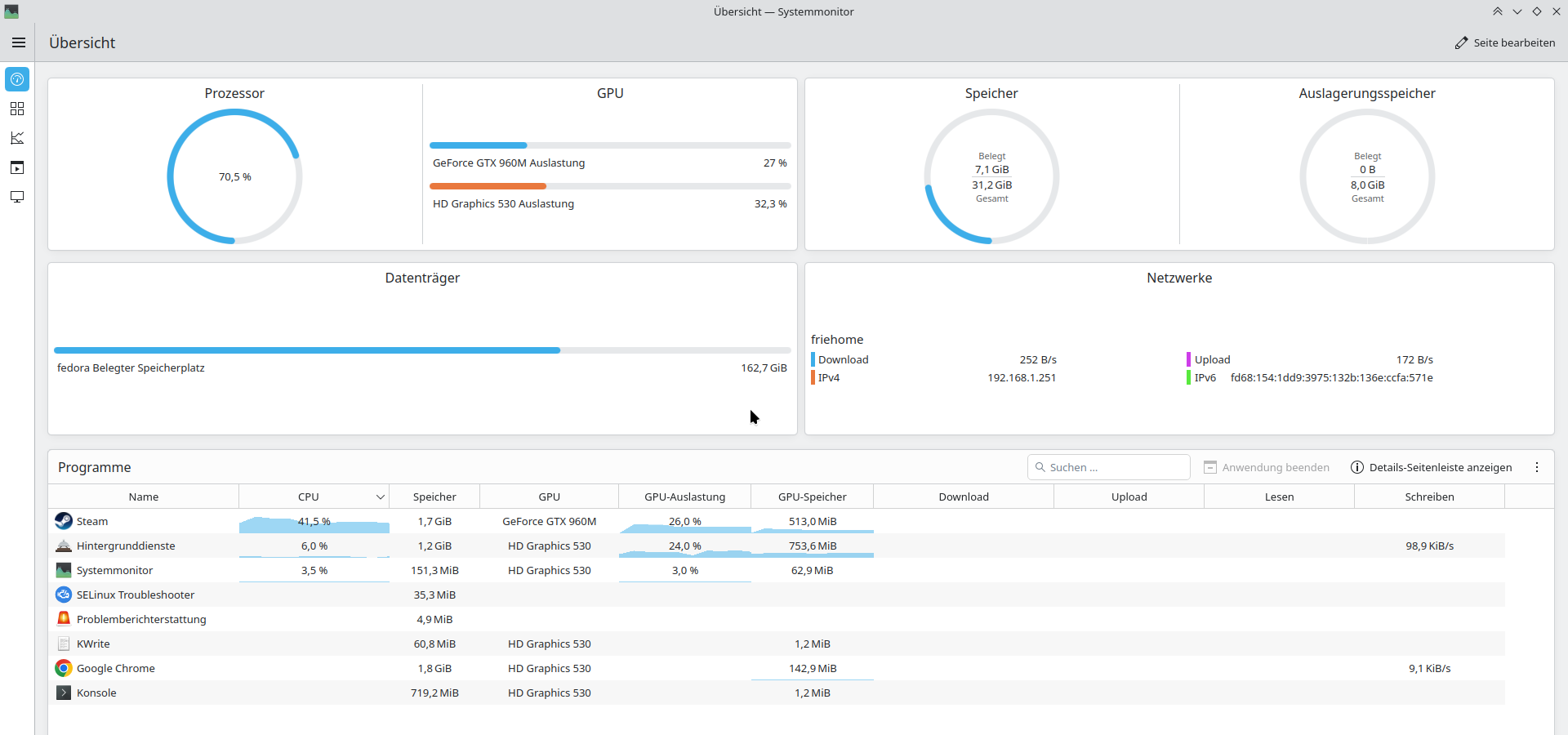Click the fedora disk usage bar

(421, 350)
